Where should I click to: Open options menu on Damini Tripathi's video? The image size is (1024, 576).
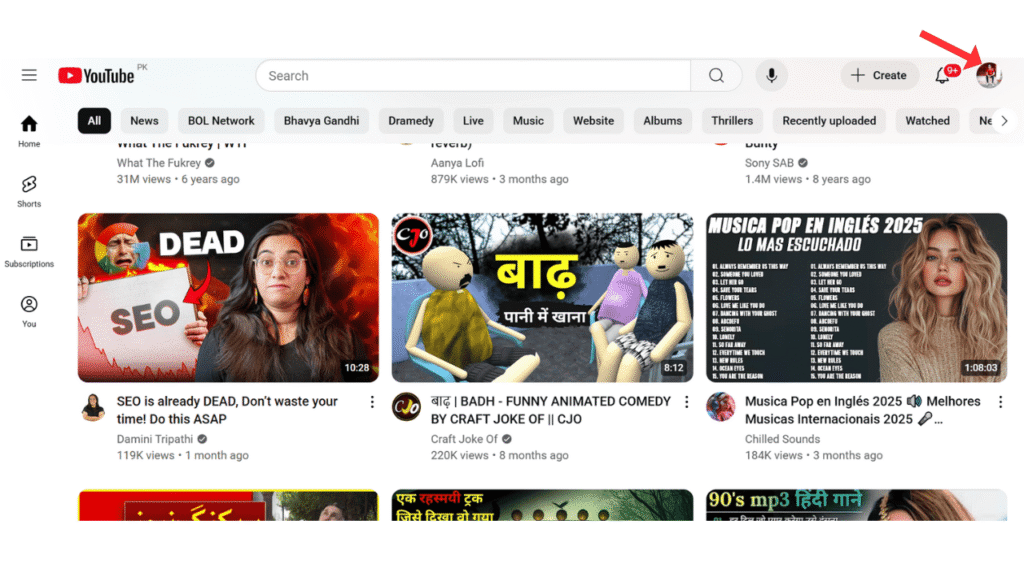coord(371,401)
